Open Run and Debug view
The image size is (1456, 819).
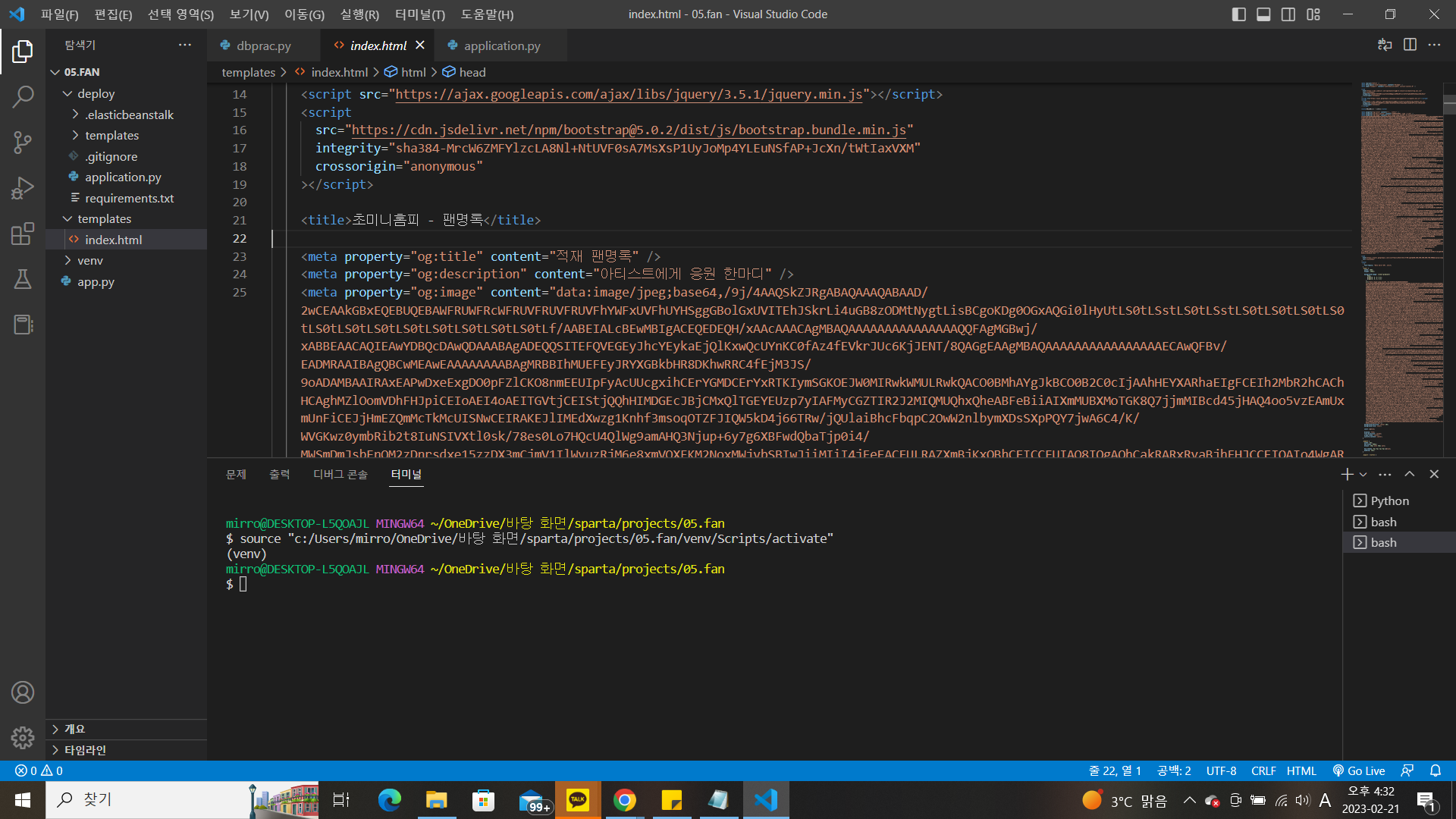(x=23, y=187)
